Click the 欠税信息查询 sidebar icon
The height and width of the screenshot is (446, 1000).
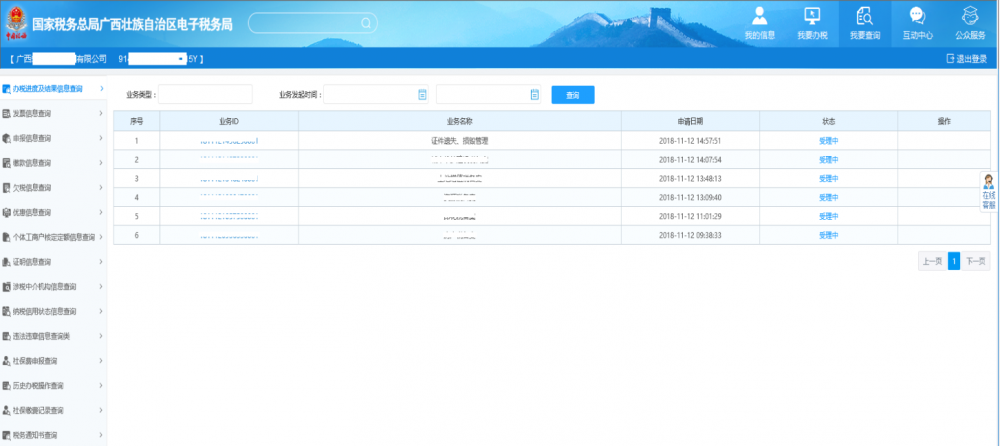click(x=6, y=188)
